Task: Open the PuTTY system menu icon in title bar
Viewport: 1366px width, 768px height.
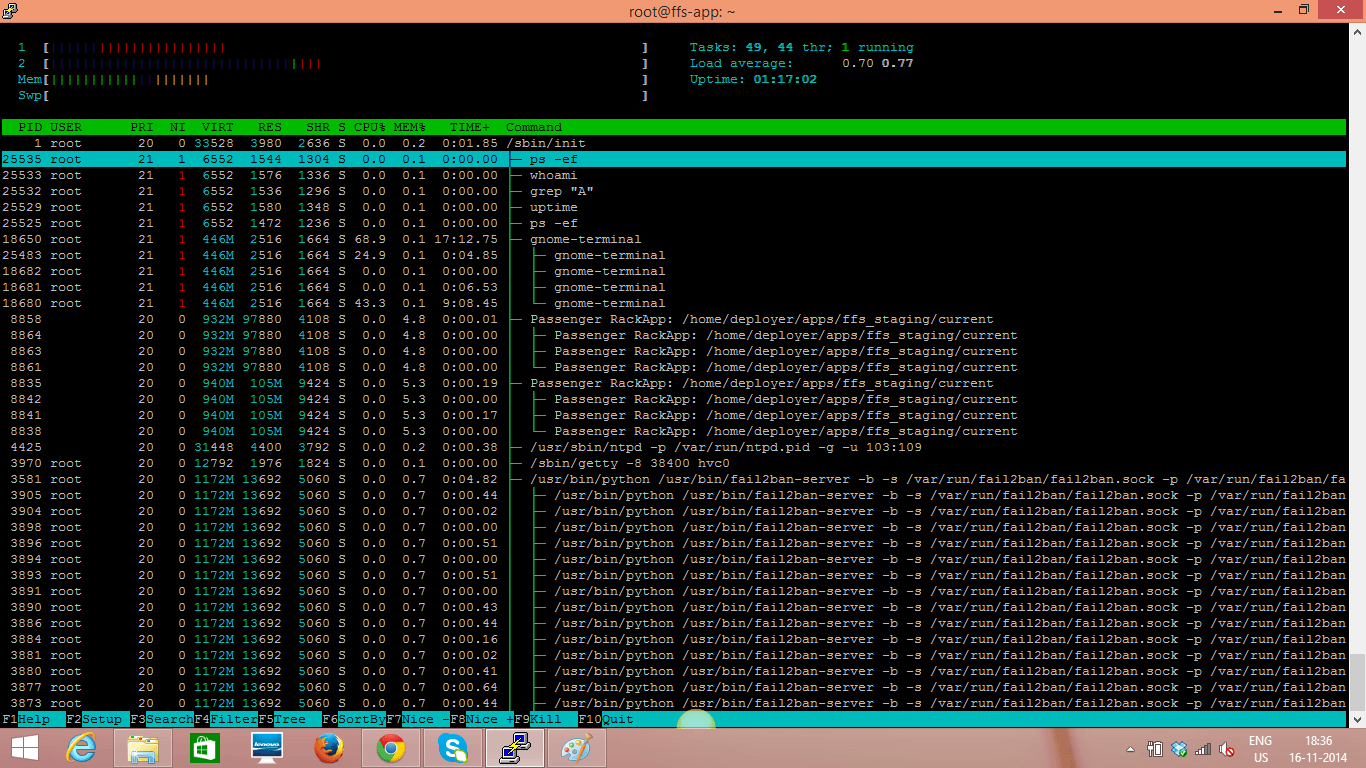Action: coord(9,10)
